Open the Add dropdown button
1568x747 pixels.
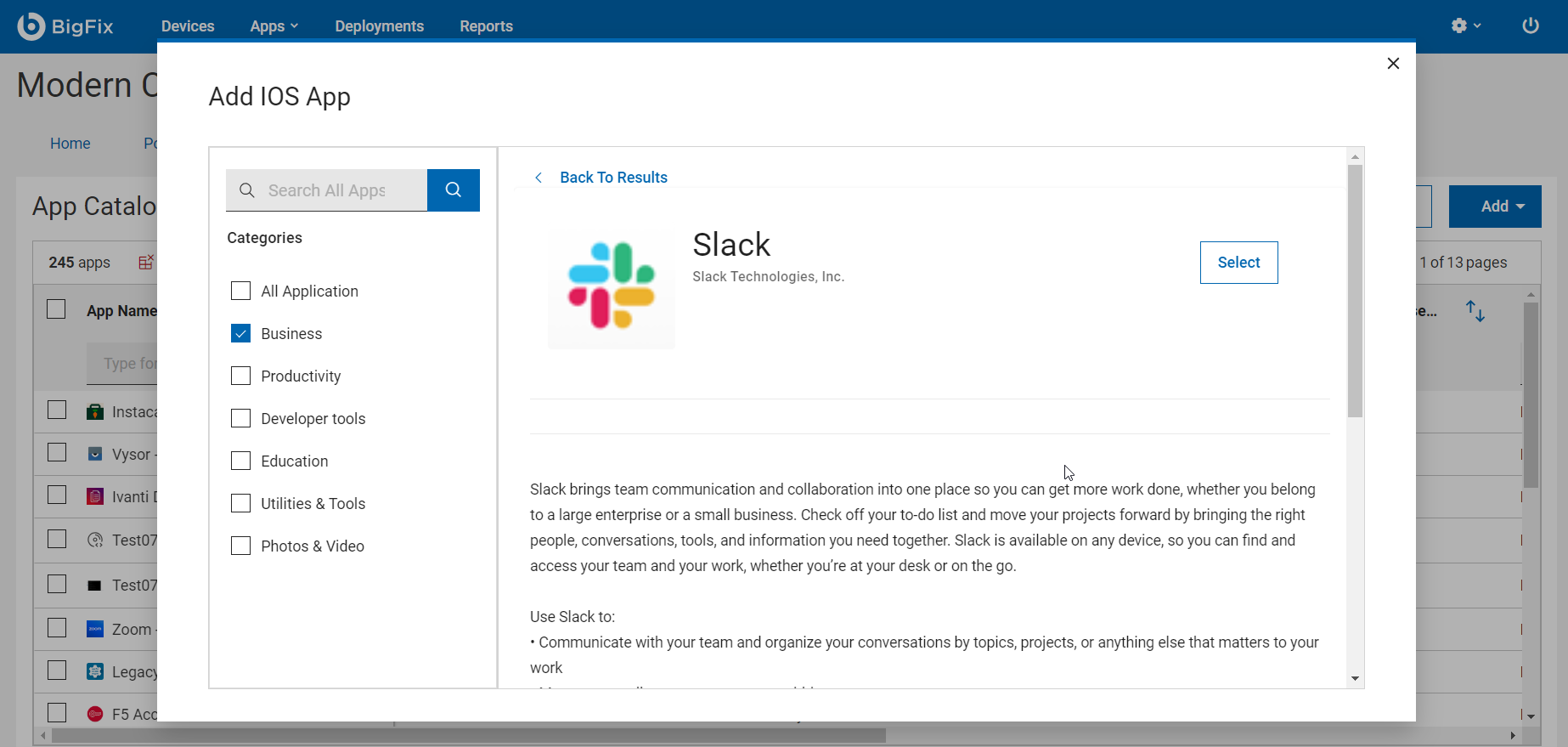pyautogui.click(x=1495, y=207)
